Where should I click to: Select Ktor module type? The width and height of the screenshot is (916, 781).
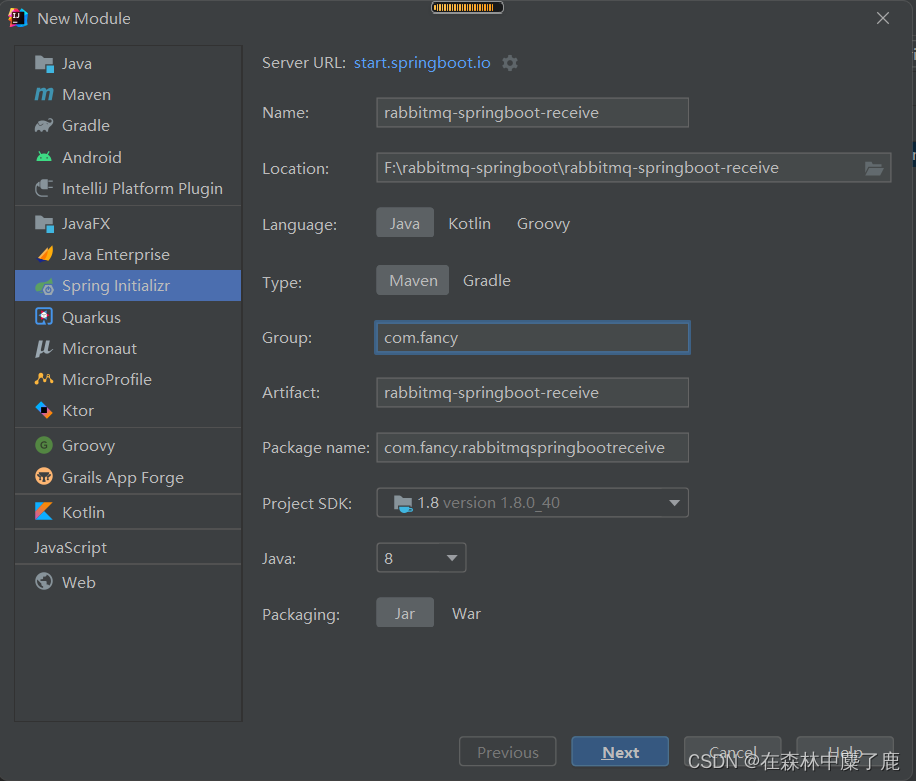pyautogui.click(x=128, y=411)
